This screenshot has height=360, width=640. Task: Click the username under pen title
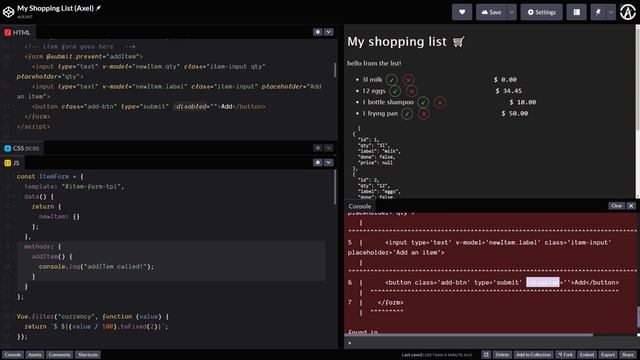pyautogui.click(x=24, y=17)
